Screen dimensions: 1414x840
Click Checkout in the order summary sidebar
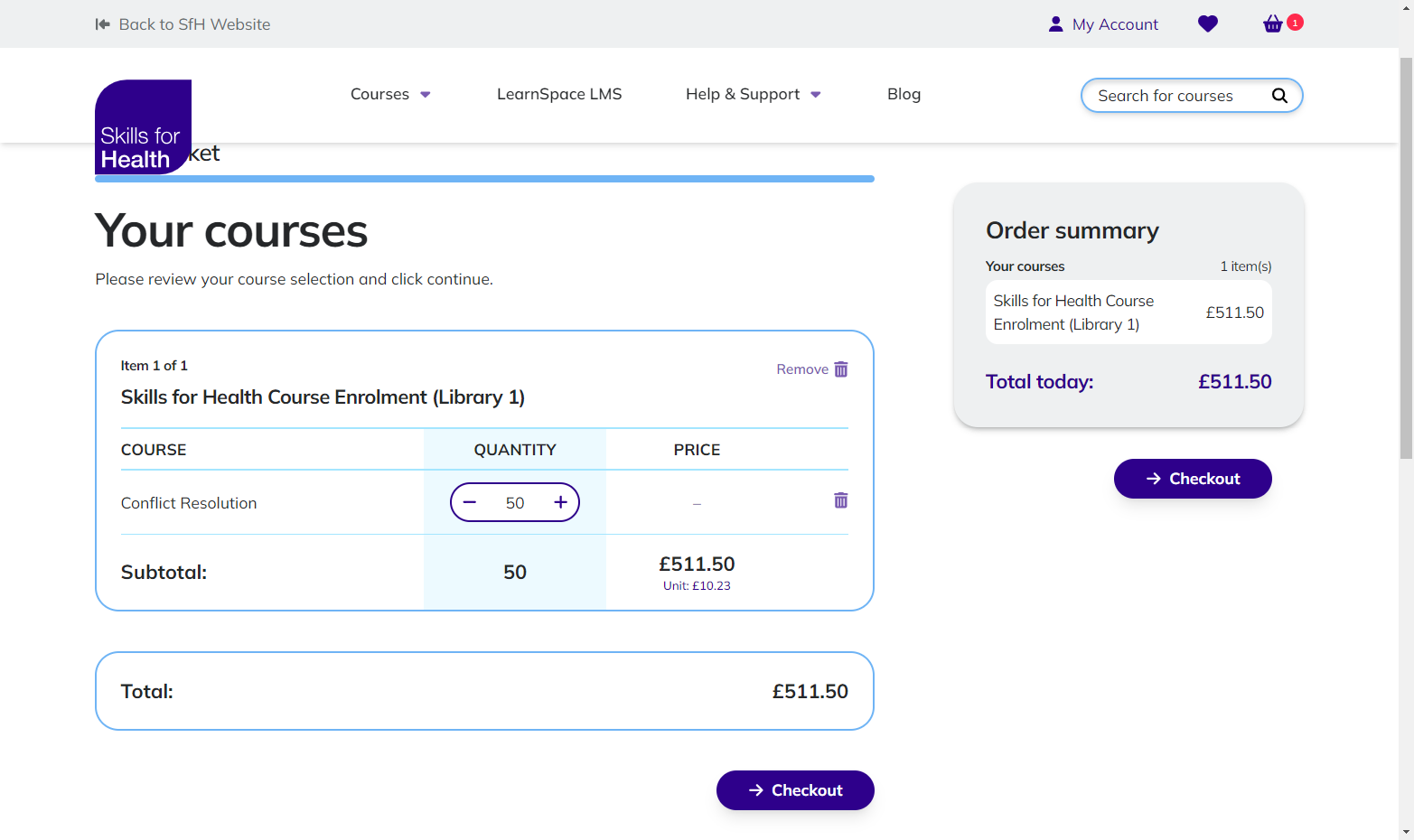coord(1193,479)
